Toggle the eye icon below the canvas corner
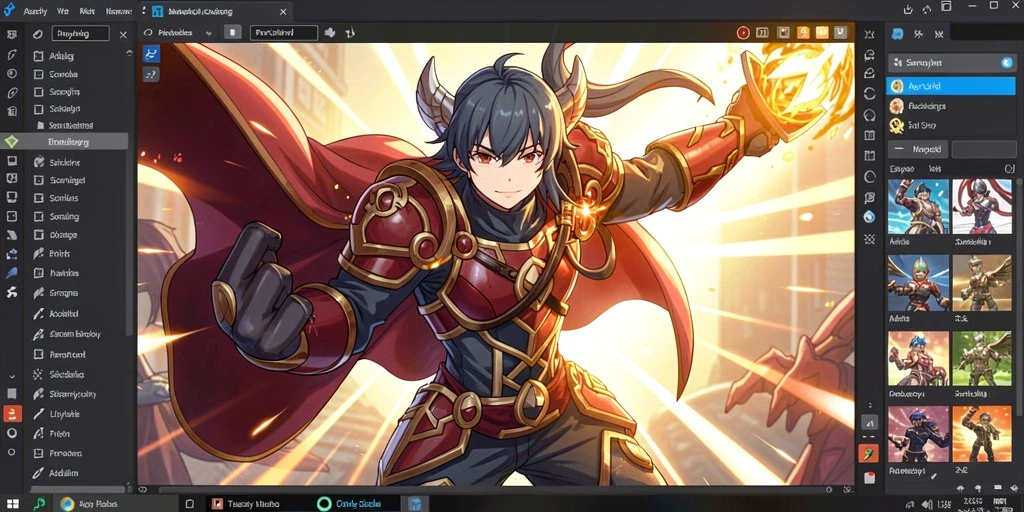Viewport: 1024px width, 512px height. (x=143, y=489)
